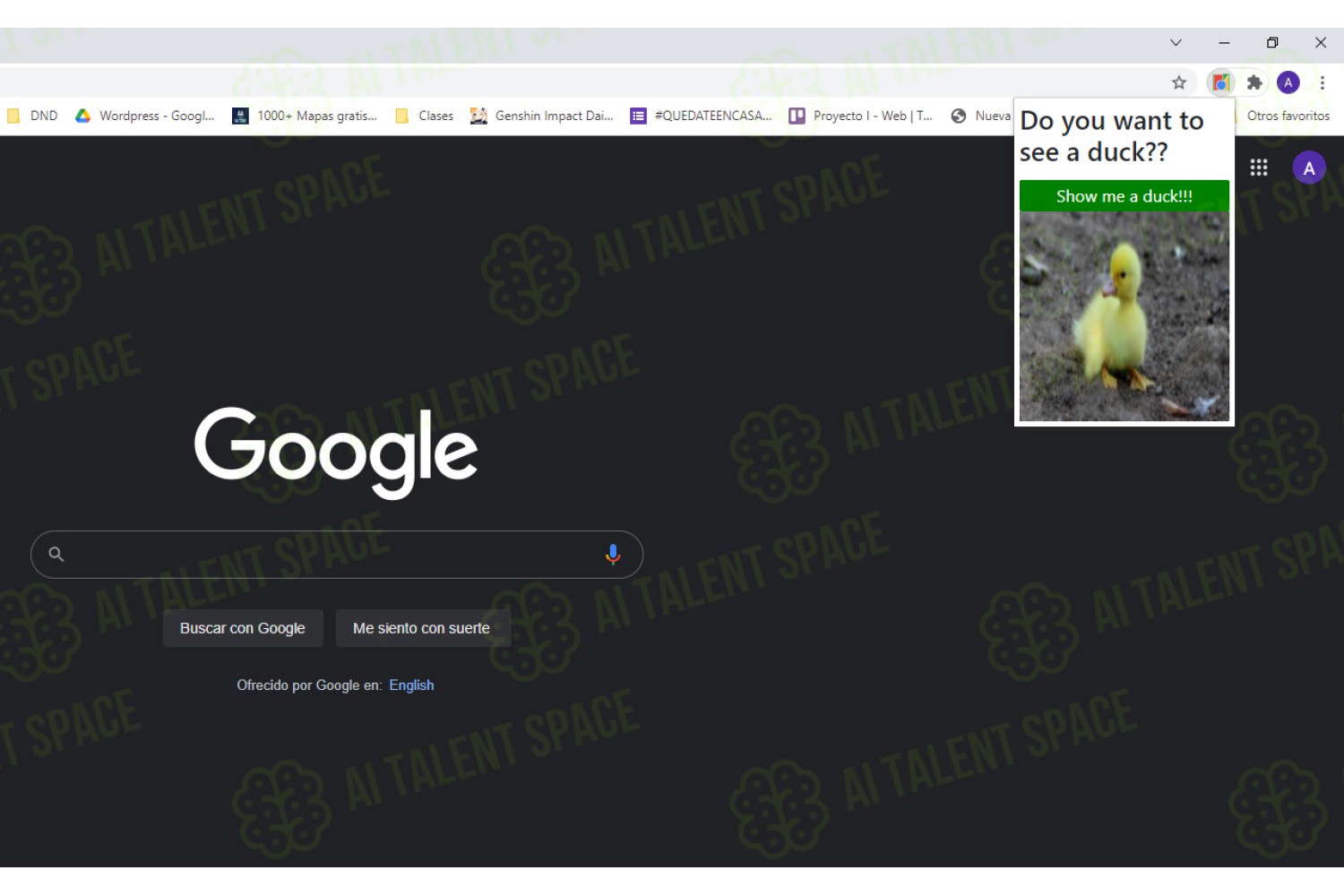The image size is (1344, 896).
Task: Click the magnifier icon in search box
Action: pyautogui.click(x=56, y=555)
